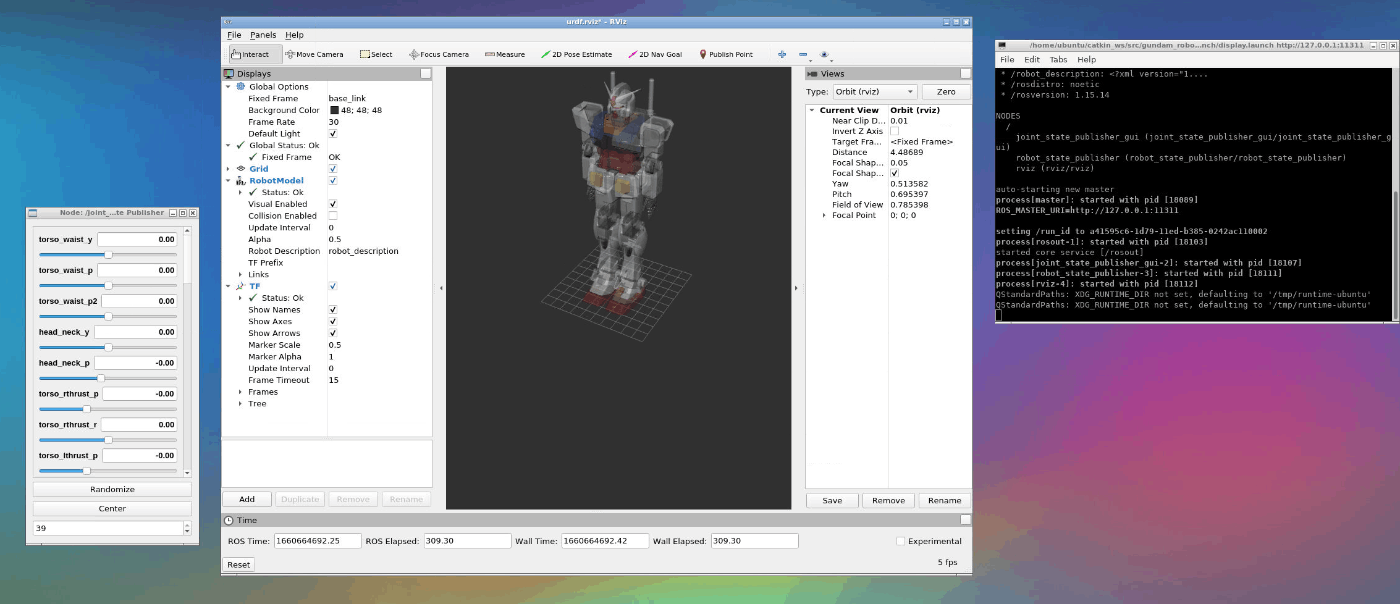The height and width of the screenshot is (604, 1400).
Task: Open the terminal Tabs menu
Action: [x=1058, y=60]
